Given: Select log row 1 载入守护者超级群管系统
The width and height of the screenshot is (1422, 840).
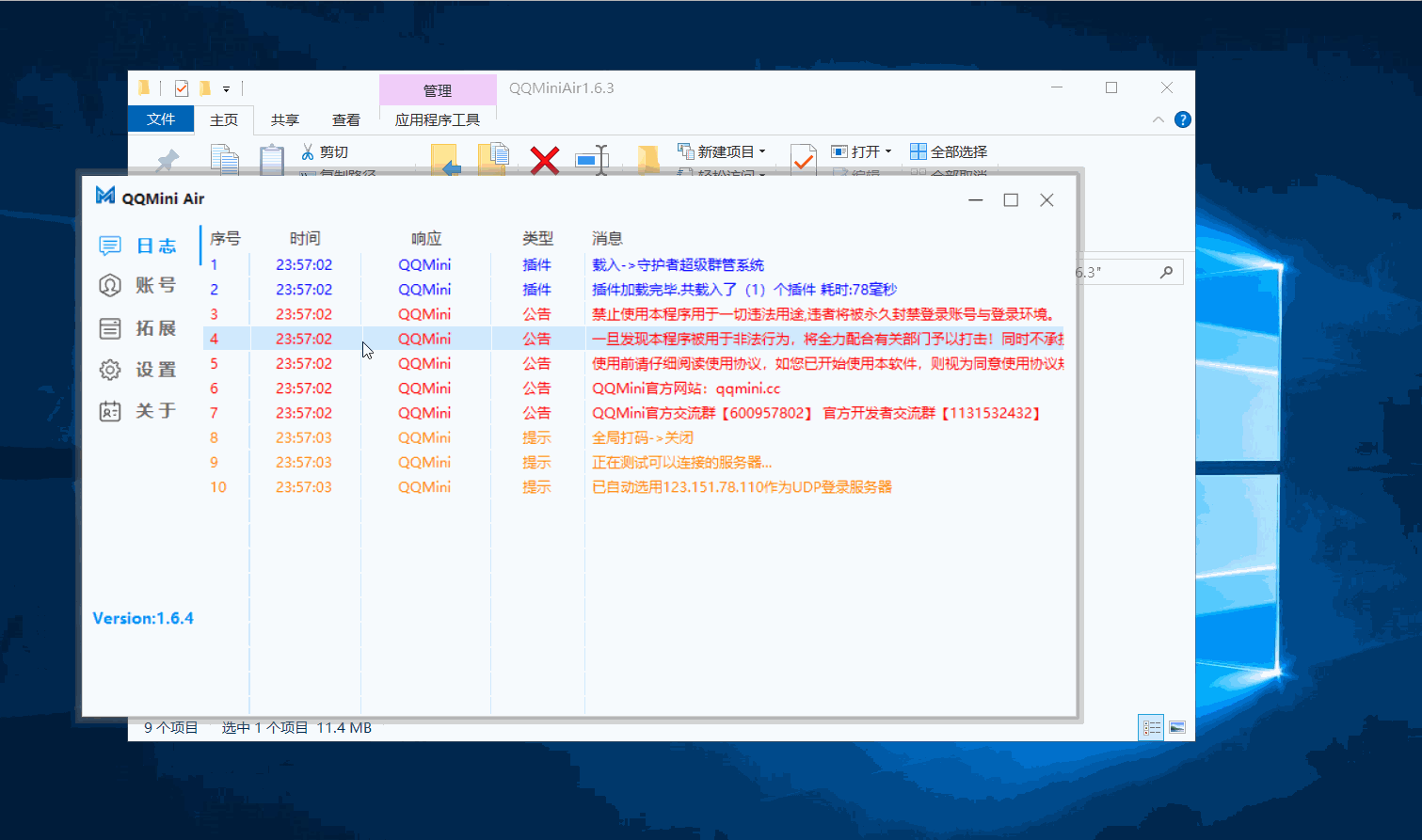Looking at the screenshot, I should click(x=633, y=264).
